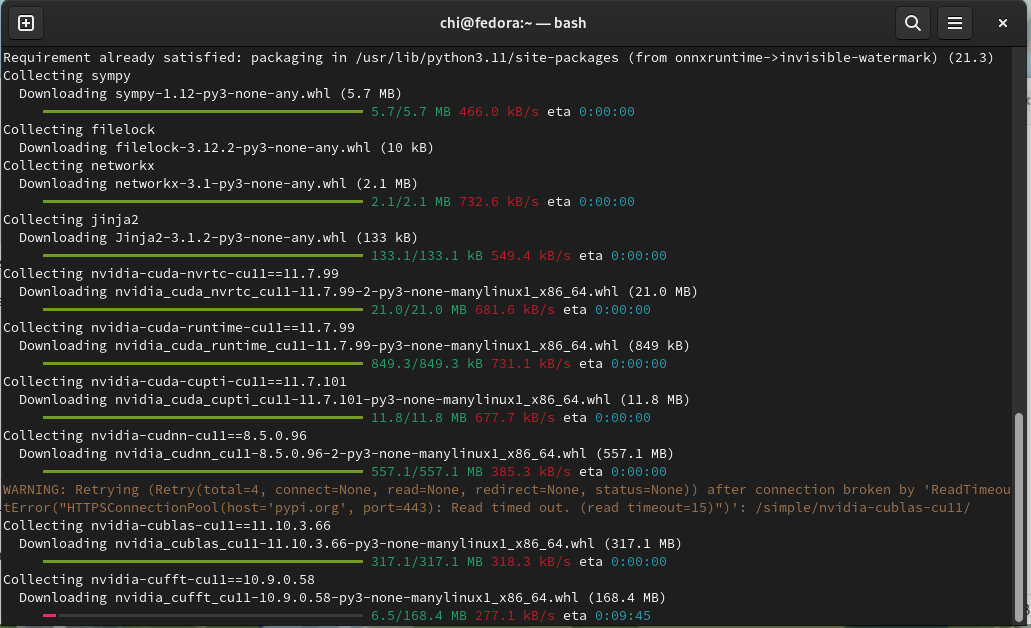The height and width of the screenshot is (628, 1031).
Task: Click the nvidia_cuda_cupti_cu11 downloading line
Action: point(354,399)
